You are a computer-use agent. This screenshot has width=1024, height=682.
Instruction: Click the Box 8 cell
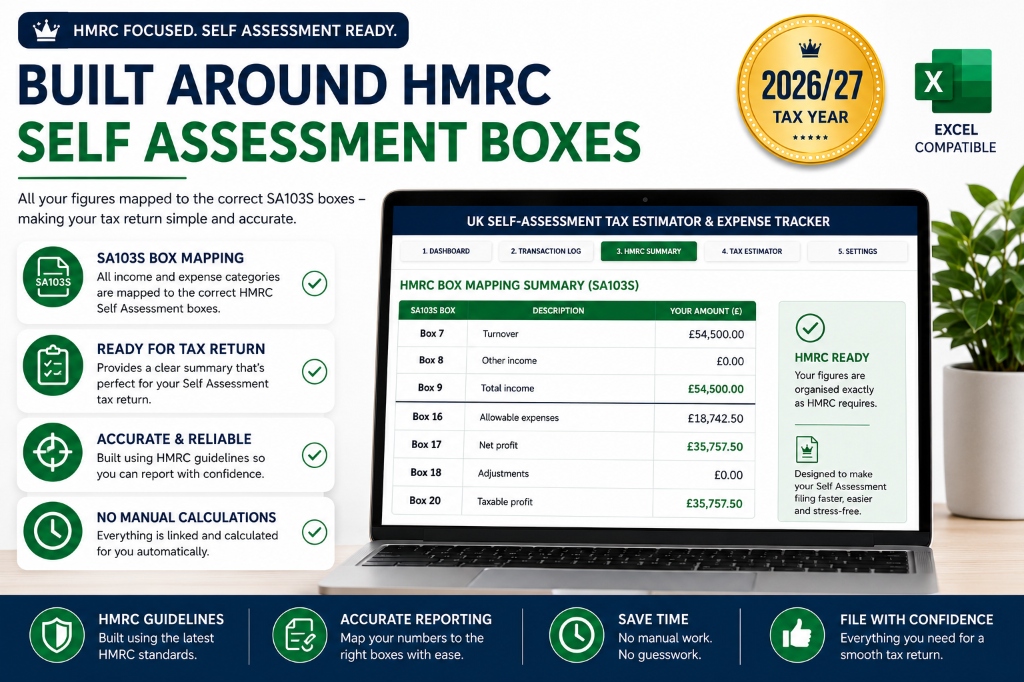(431, 361)
